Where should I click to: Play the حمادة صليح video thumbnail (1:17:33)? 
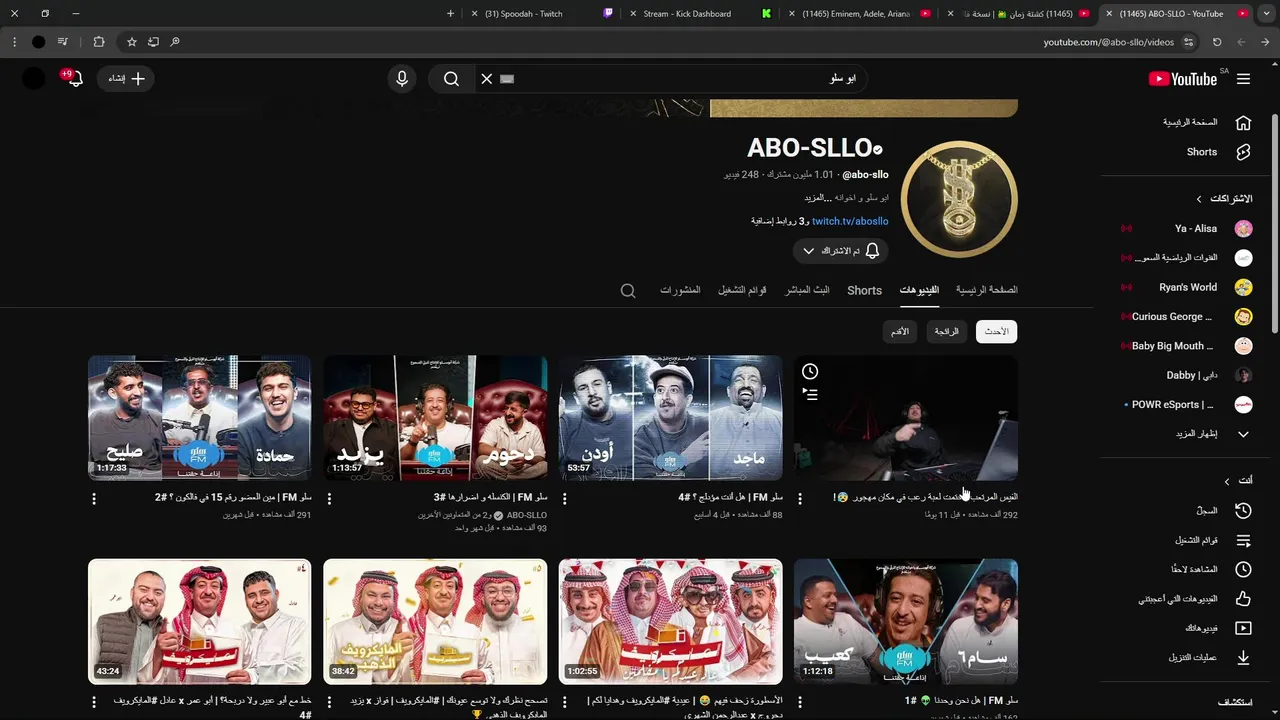click(x=199, y=418)
